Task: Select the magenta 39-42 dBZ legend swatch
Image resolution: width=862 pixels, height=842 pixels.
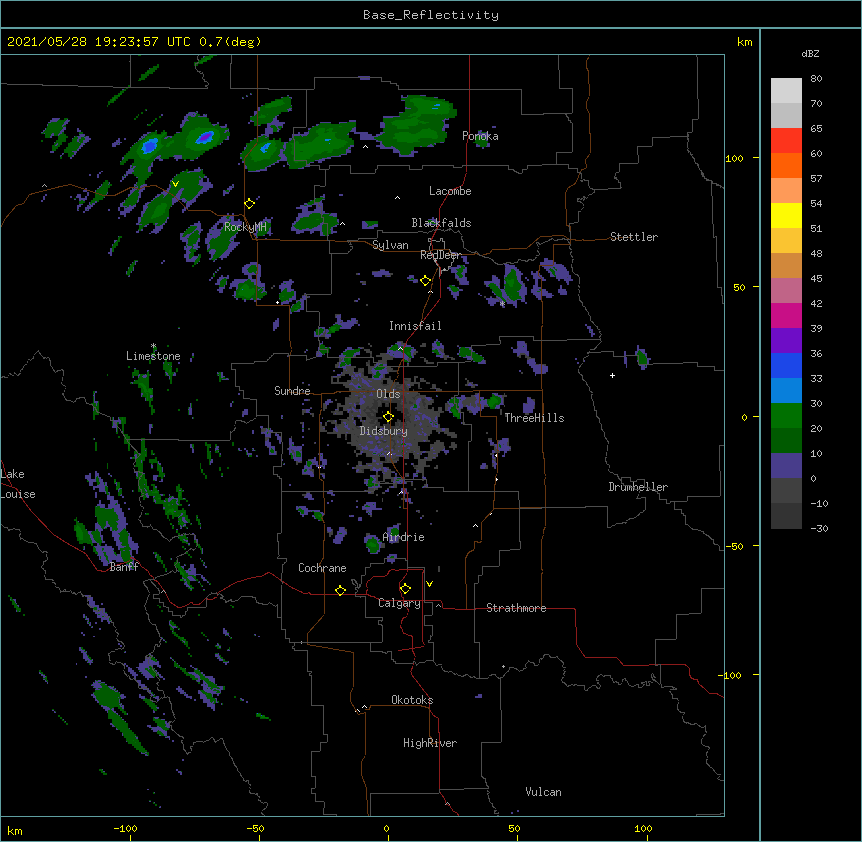Action: [786, 315]
